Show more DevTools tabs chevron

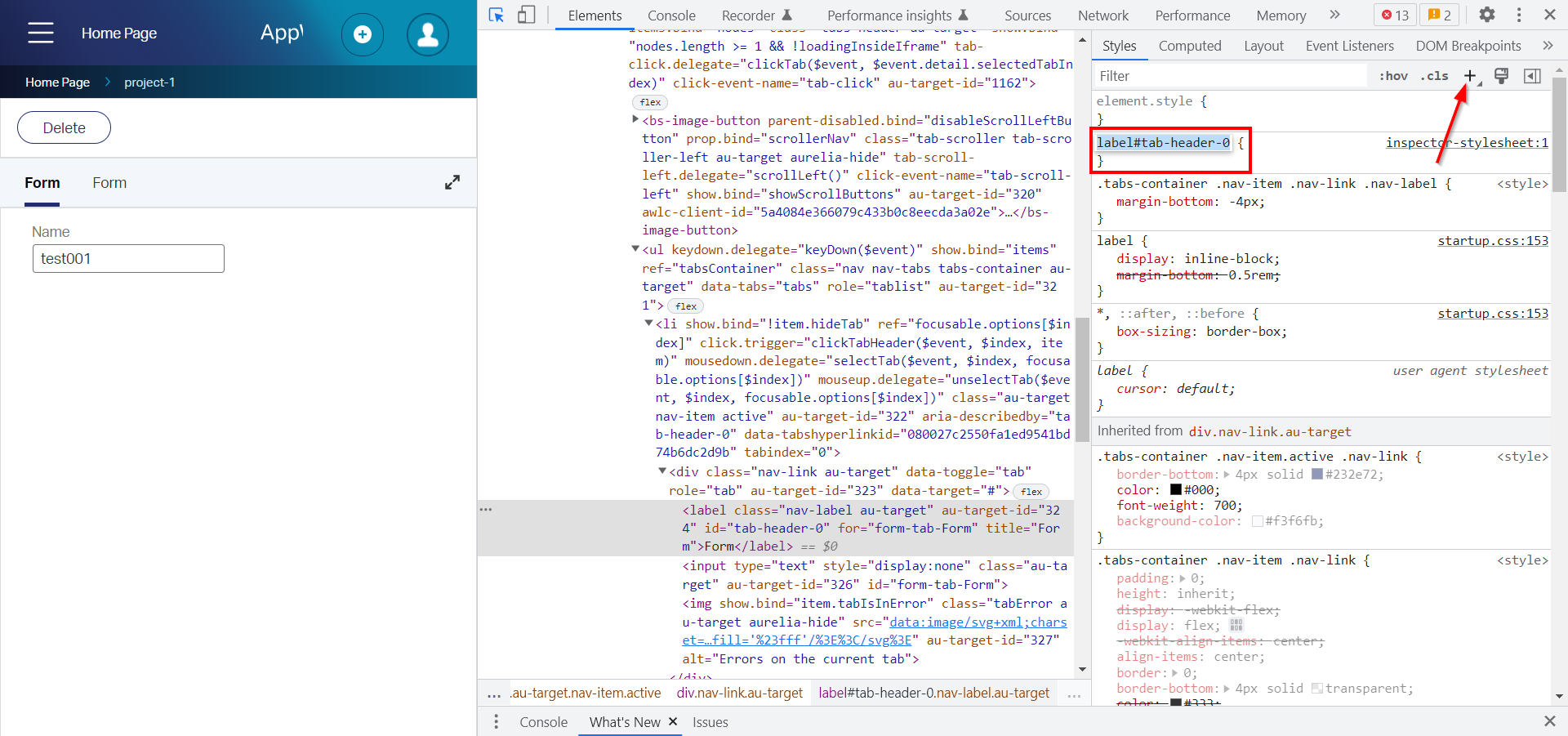click(x=1334, y=15)
